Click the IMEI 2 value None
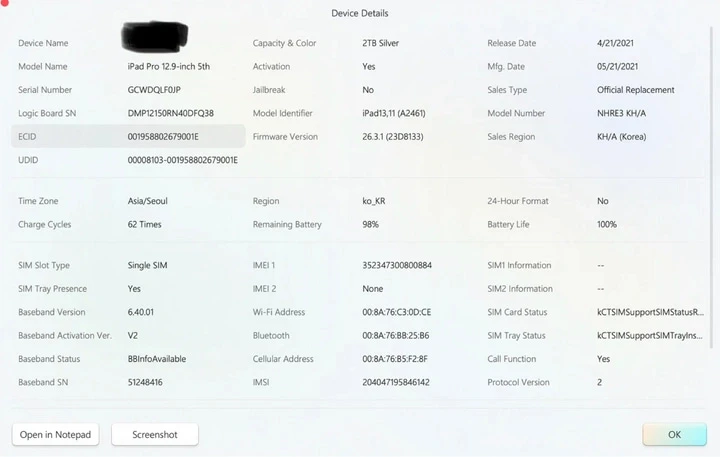720x457 pixels. click(x=372, y=288)
